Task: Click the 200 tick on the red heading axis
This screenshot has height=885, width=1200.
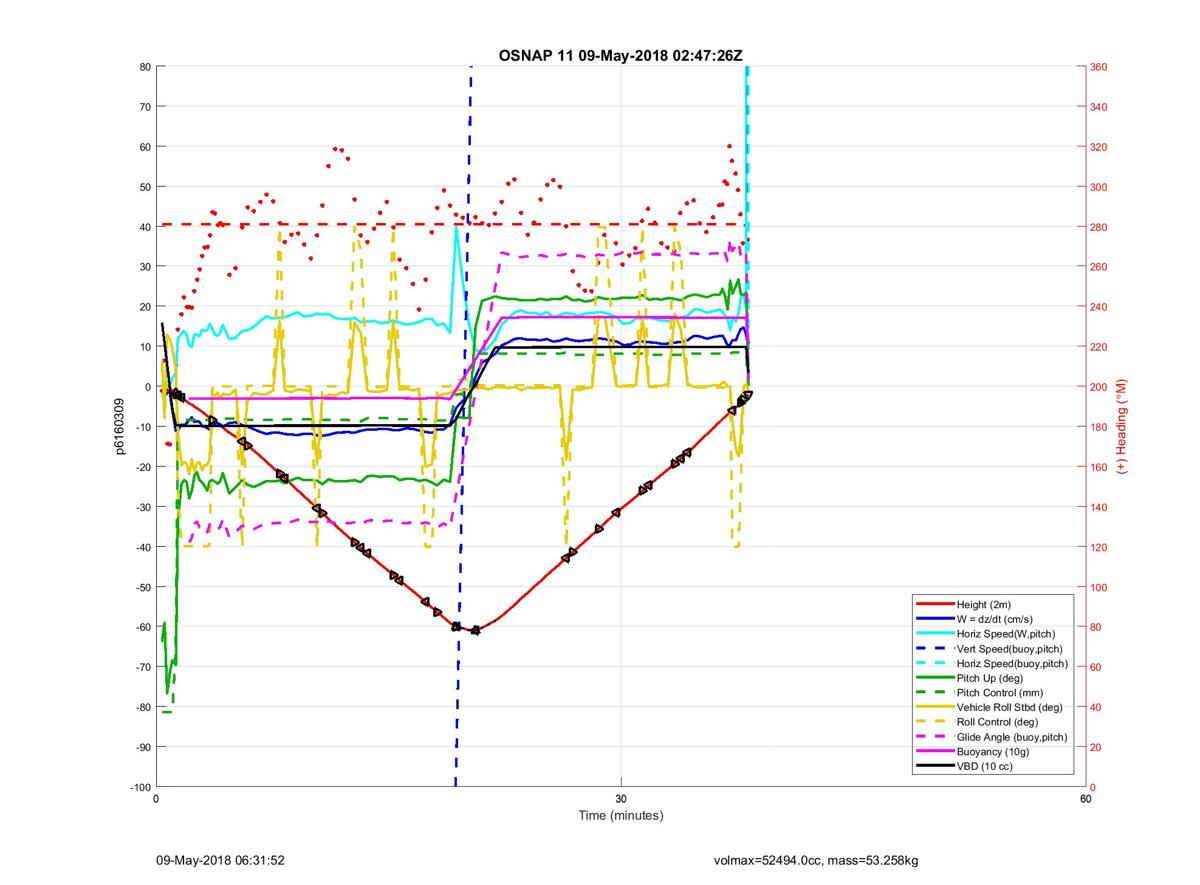Action: [1099, 387]
